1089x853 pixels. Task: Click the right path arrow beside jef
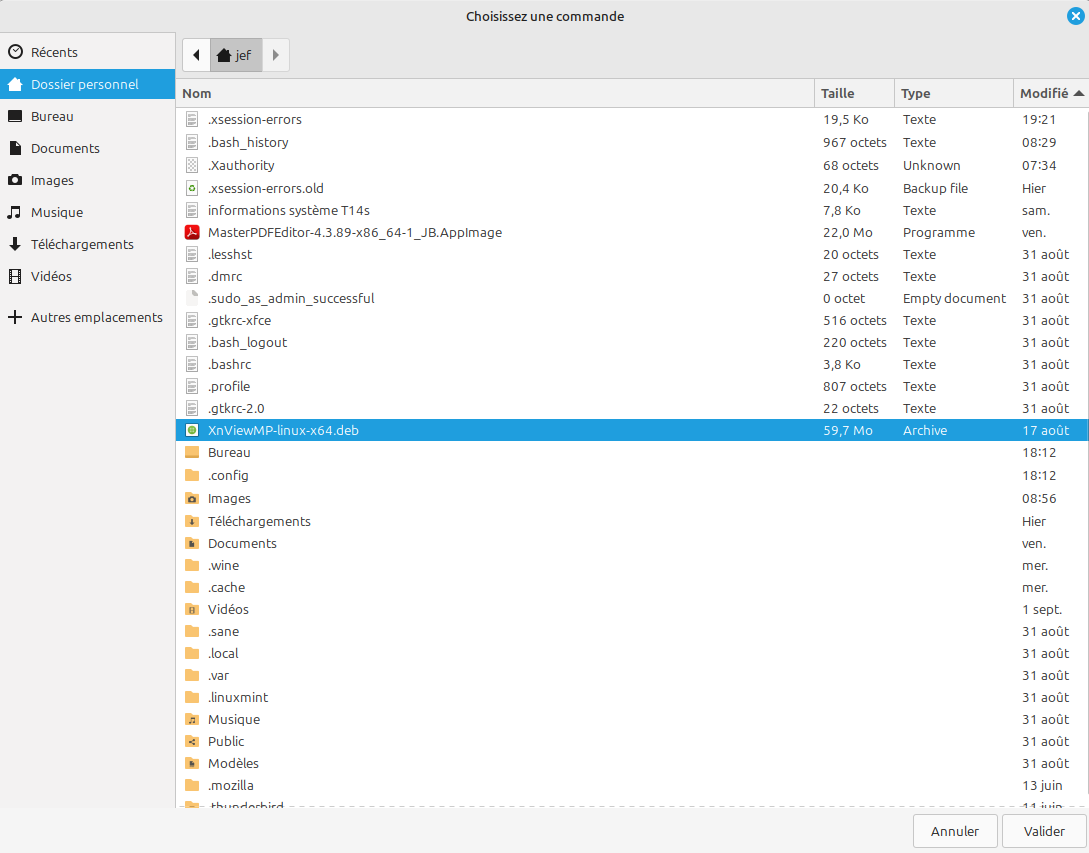tap(276, 55)
